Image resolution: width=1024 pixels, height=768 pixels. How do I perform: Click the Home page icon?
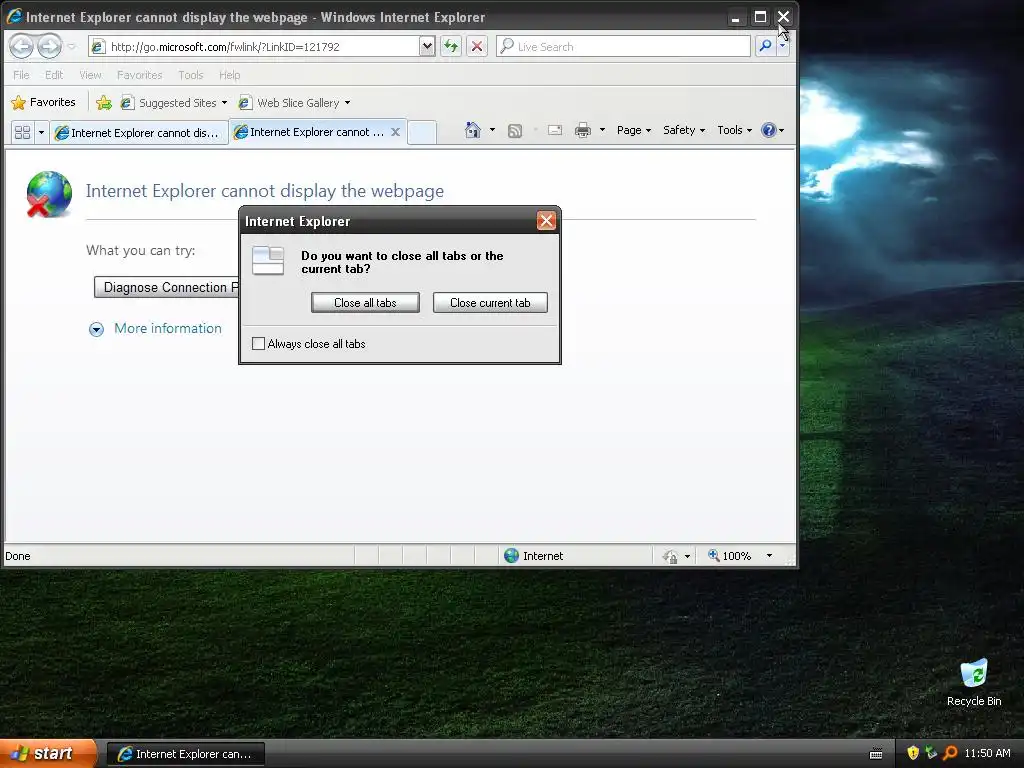[x=473, y=130]
